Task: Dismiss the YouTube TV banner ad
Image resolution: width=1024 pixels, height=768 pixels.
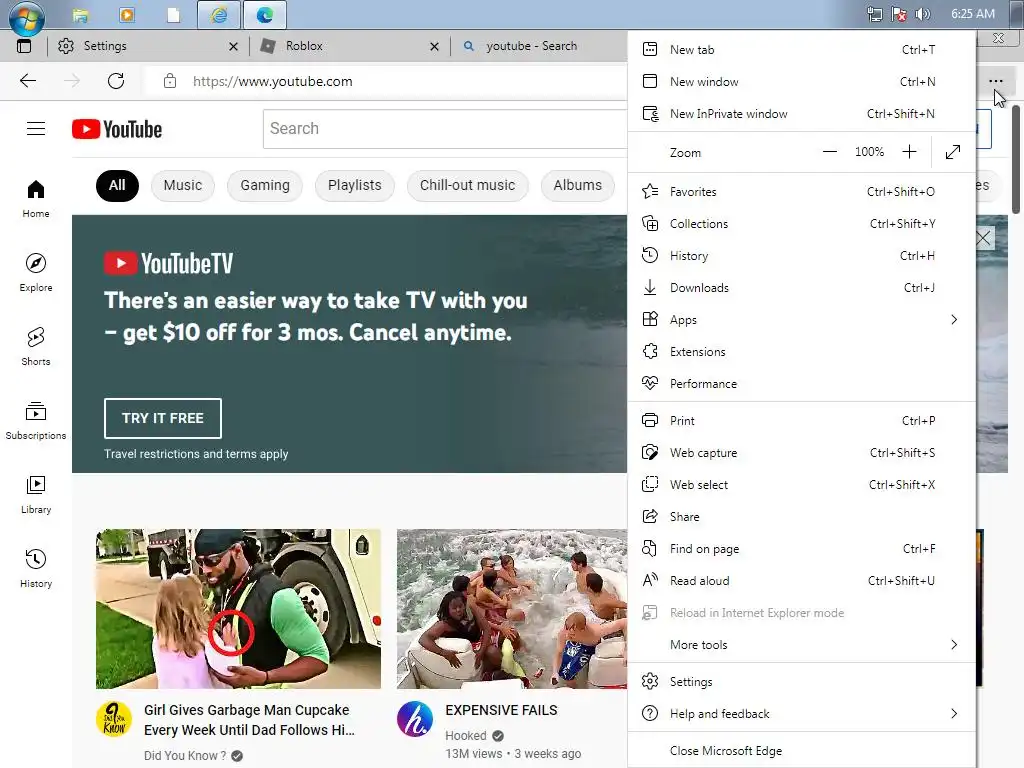Action: (984, 238)
